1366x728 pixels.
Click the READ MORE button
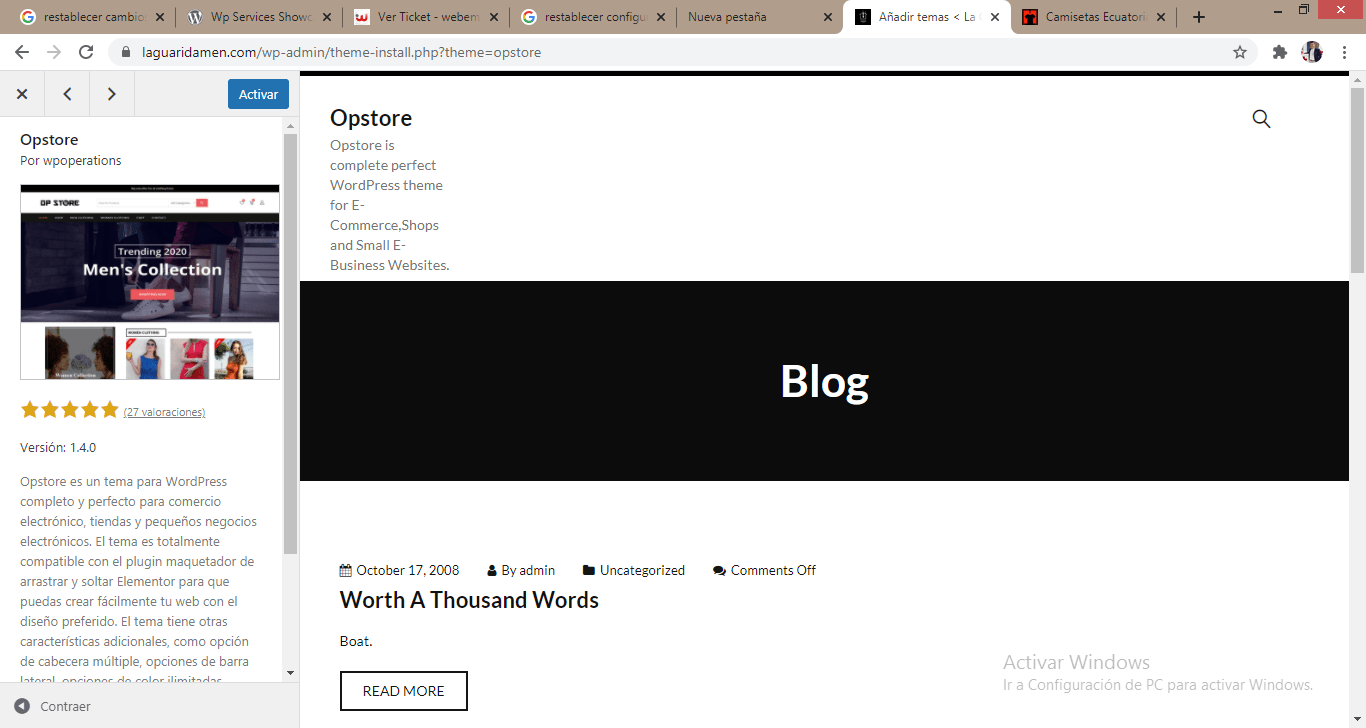click(x=404, y=691)
